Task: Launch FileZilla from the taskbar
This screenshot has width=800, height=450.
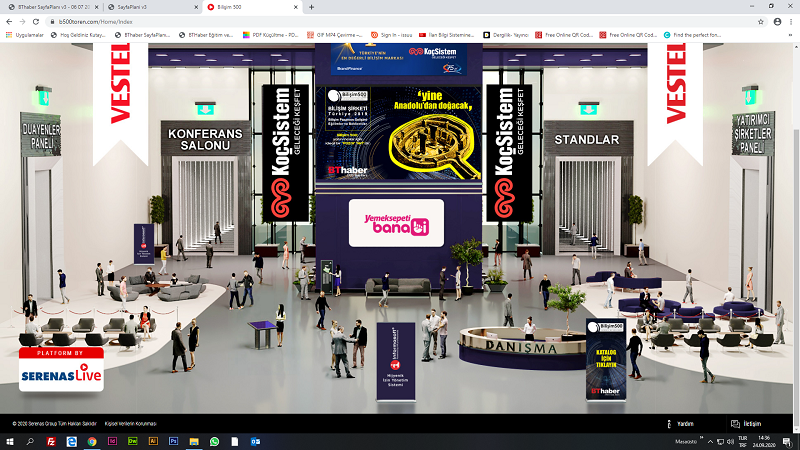Action: (x=51, y=441)
